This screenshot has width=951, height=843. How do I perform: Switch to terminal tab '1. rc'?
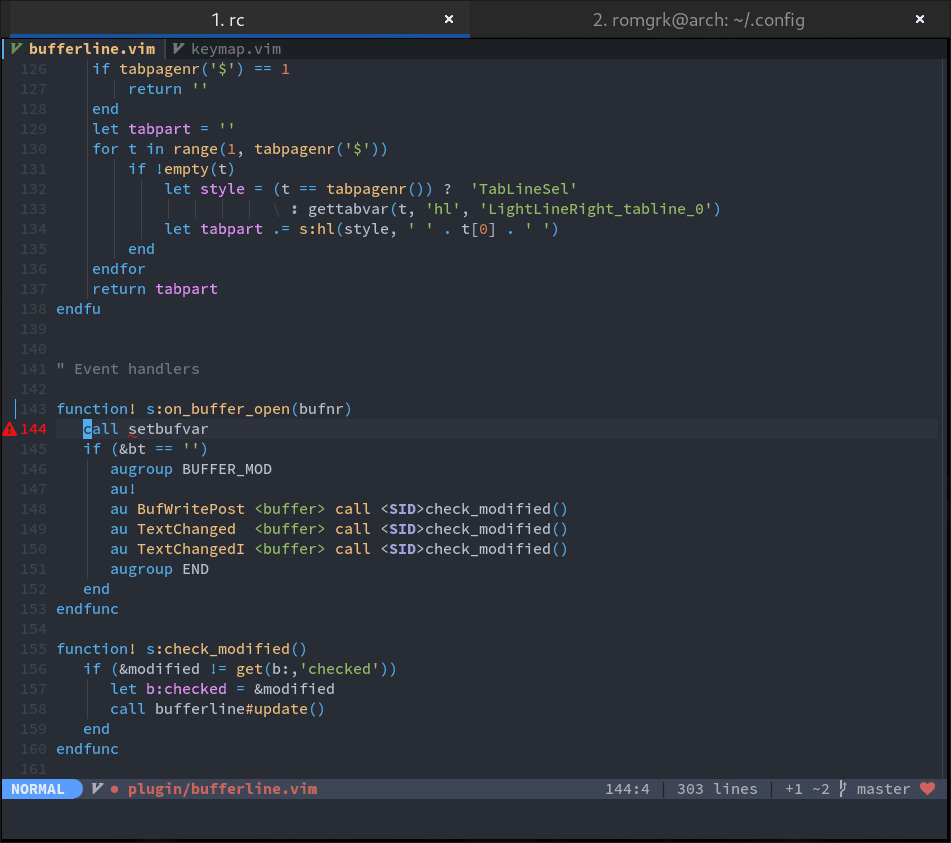(228, 20)
